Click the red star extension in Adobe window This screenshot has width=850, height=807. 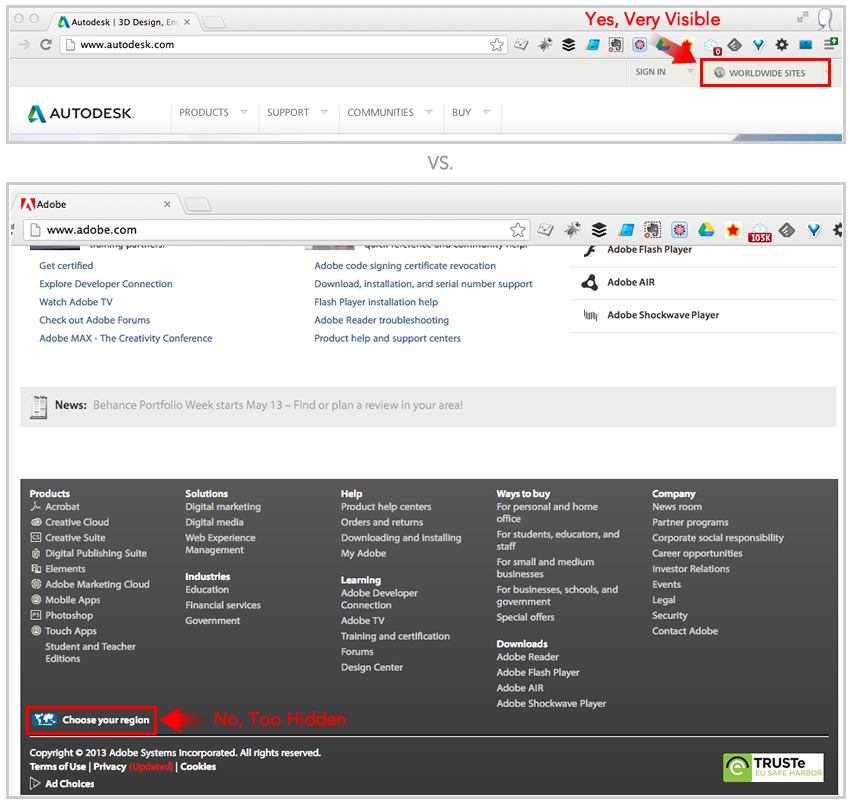[x=733, y=230]
